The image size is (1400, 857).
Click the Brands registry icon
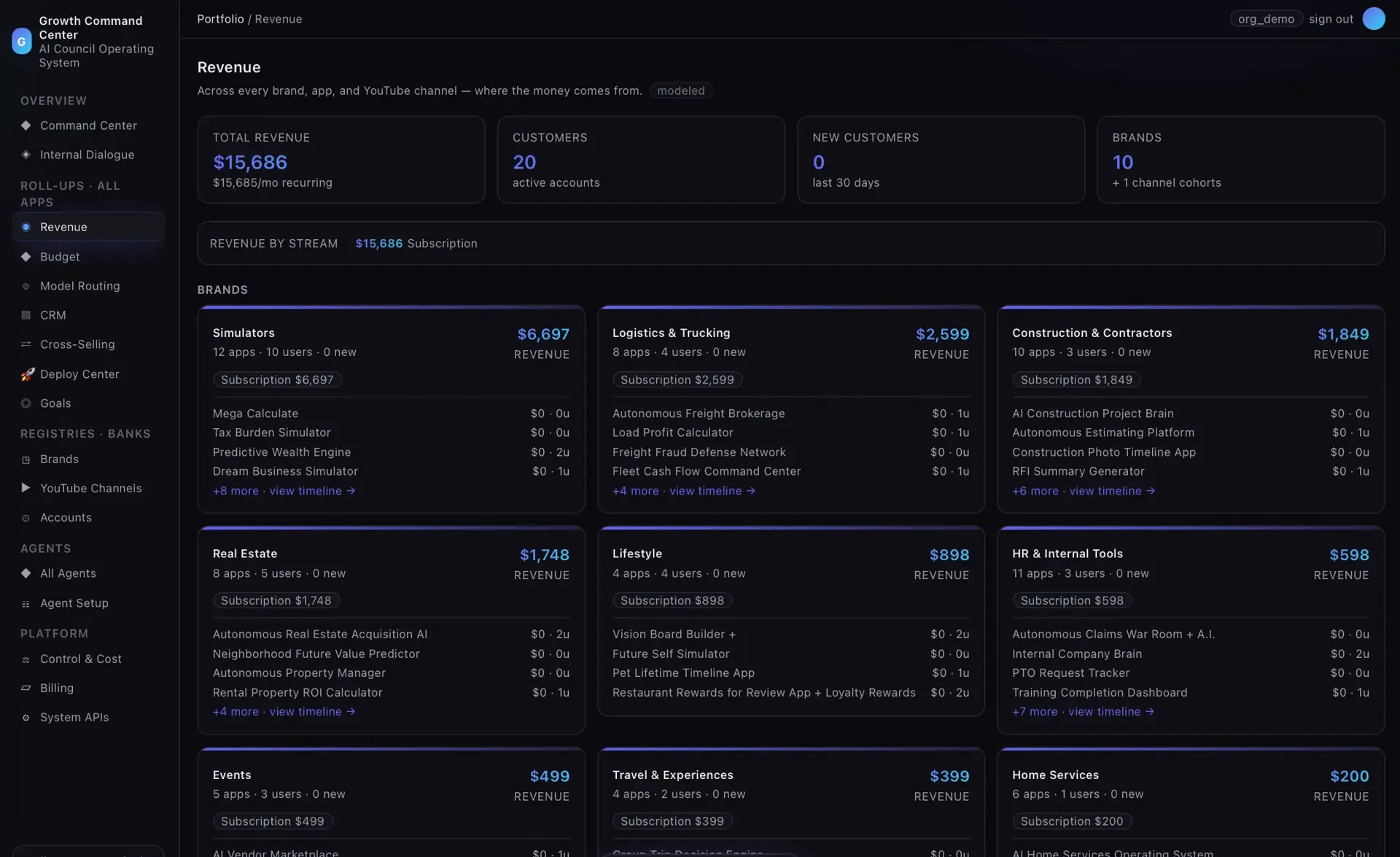tap(26, 459)
